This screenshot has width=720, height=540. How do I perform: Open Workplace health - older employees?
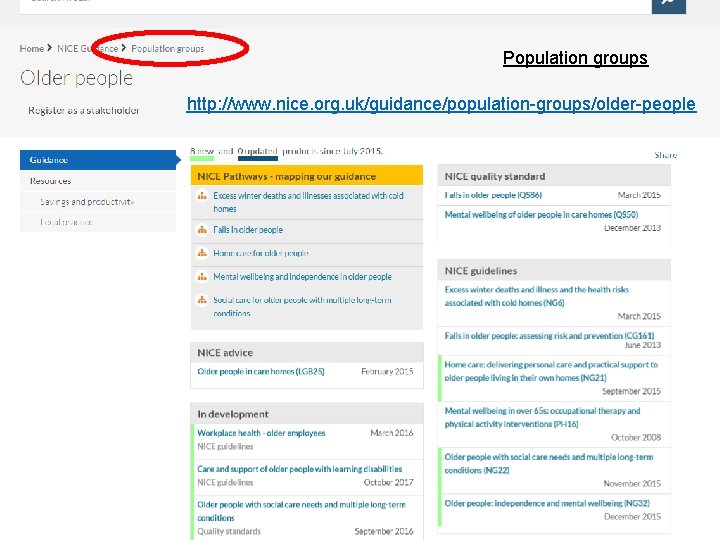261,433
